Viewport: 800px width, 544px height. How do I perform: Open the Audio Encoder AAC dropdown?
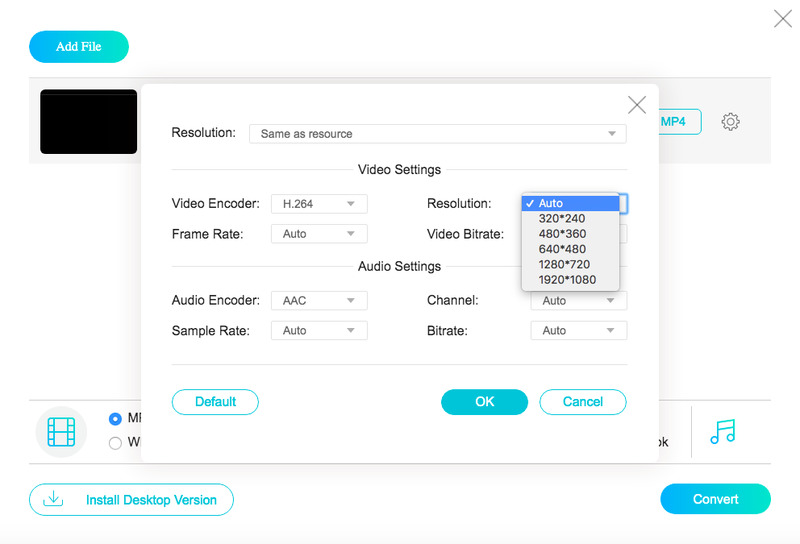point(319,301)
